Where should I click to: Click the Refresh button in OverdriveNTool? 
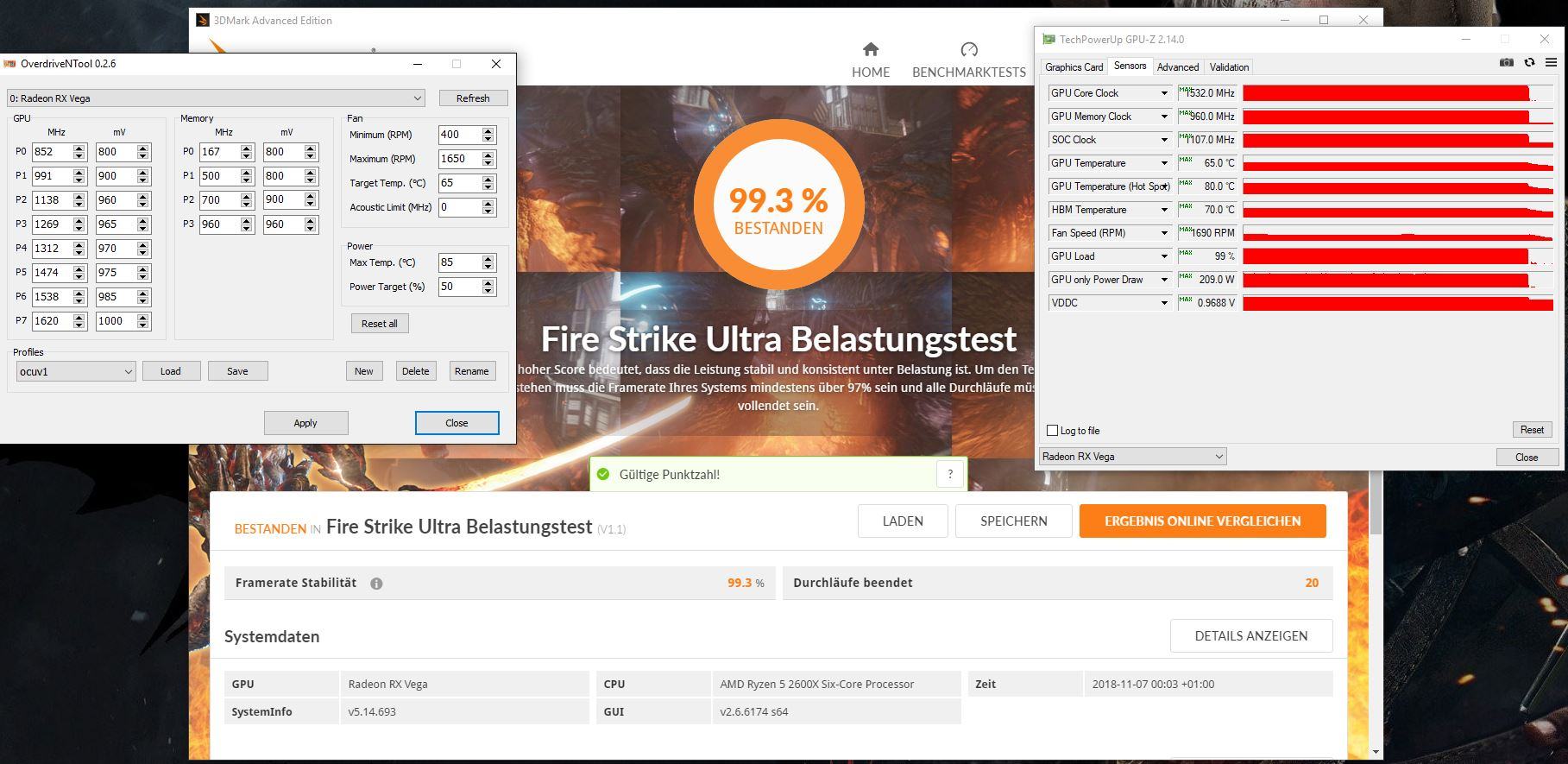(473, 98)
